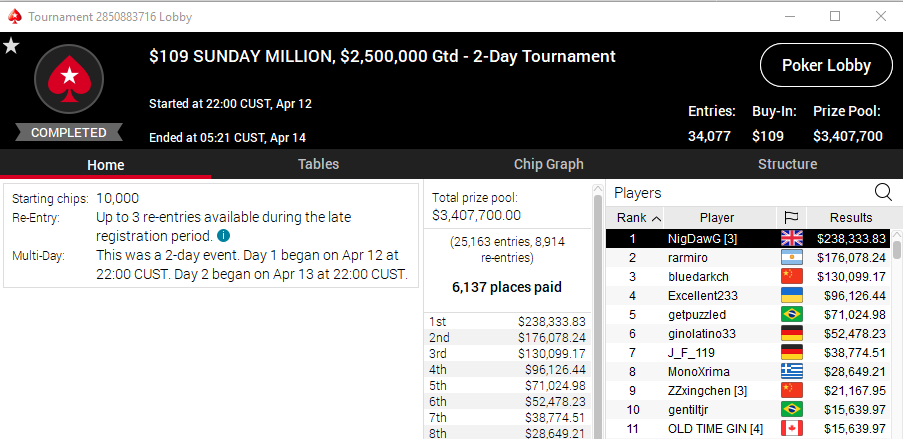The width and height of the screenshot is (903, 439).
Task: Select the Excellent233 player row
Action: click(748, 296)
